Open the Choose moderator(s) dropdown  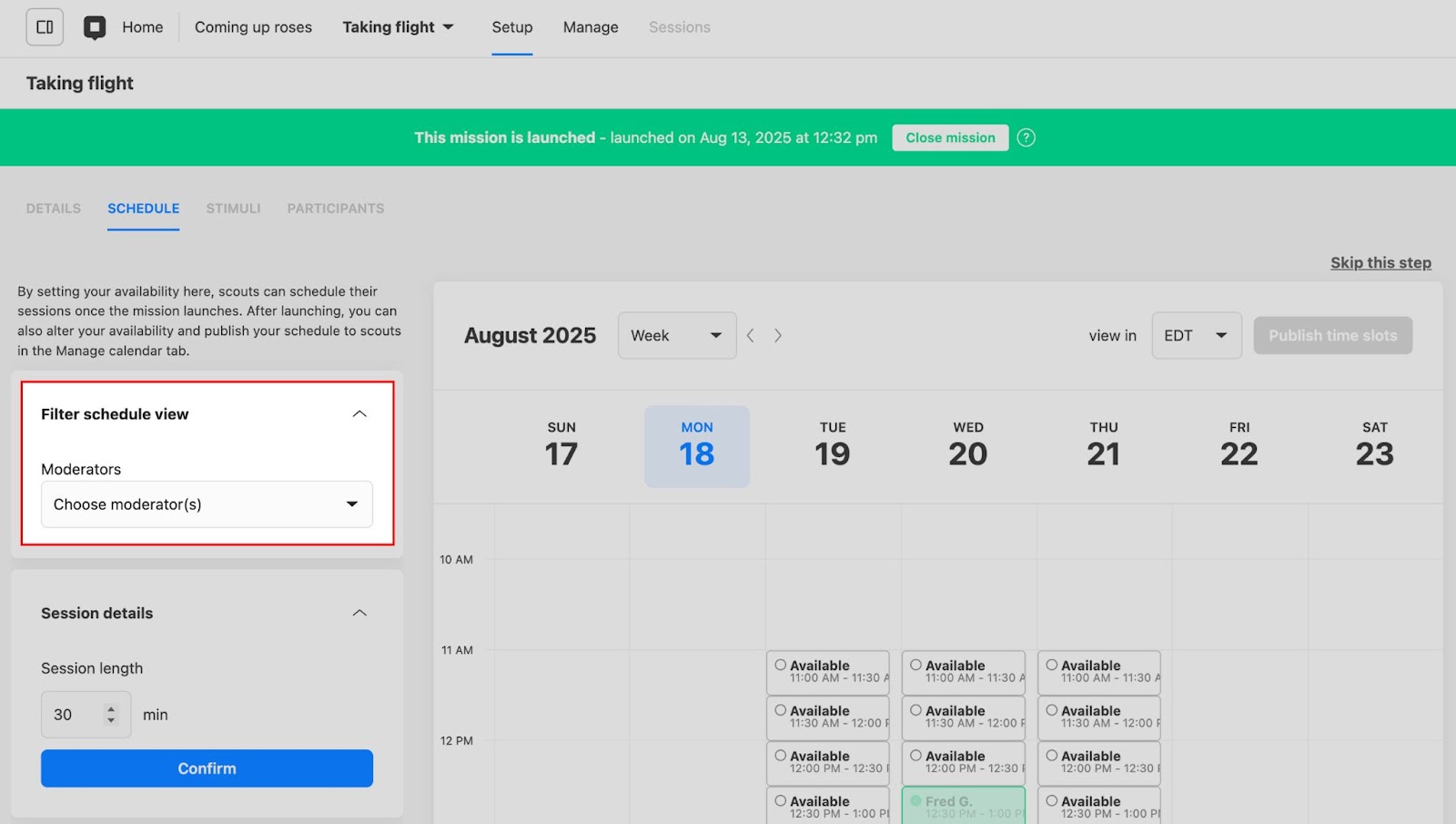(207, 504)
